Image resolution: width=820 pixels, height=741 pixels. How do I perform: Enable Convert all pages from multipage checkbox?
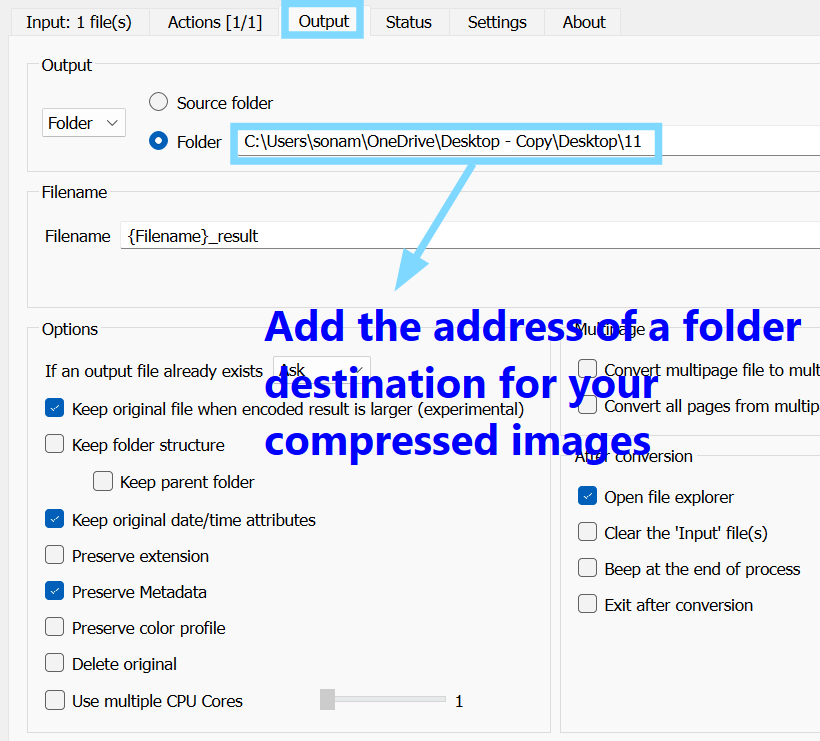(587, 405)
